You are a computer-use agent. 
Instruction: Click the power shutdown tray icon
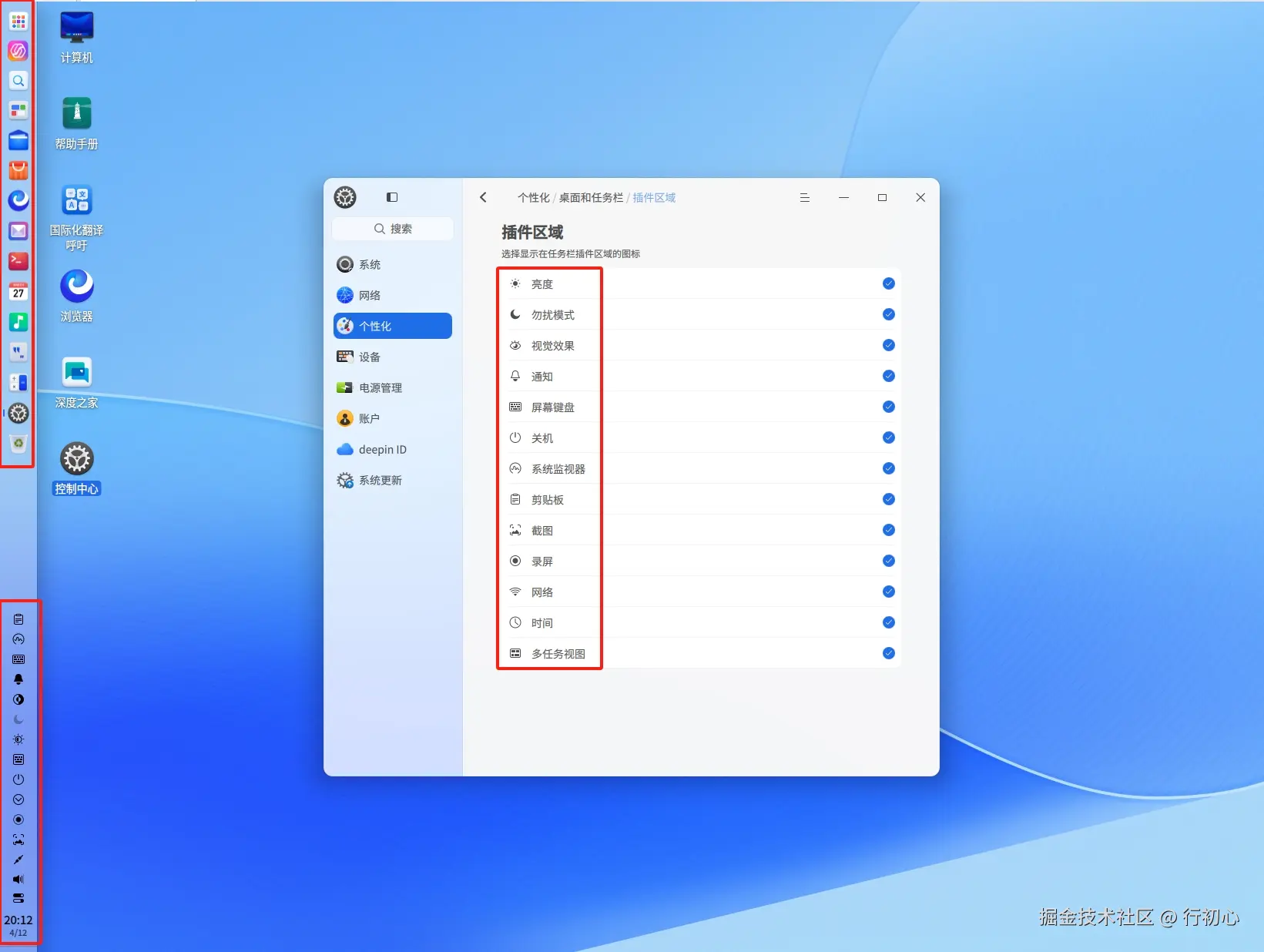(18, 779)
